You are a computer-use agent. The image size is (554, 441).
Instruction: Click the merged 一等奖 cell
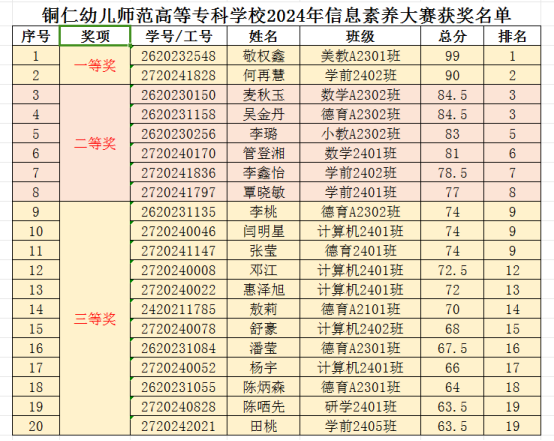tap(95, 65)
